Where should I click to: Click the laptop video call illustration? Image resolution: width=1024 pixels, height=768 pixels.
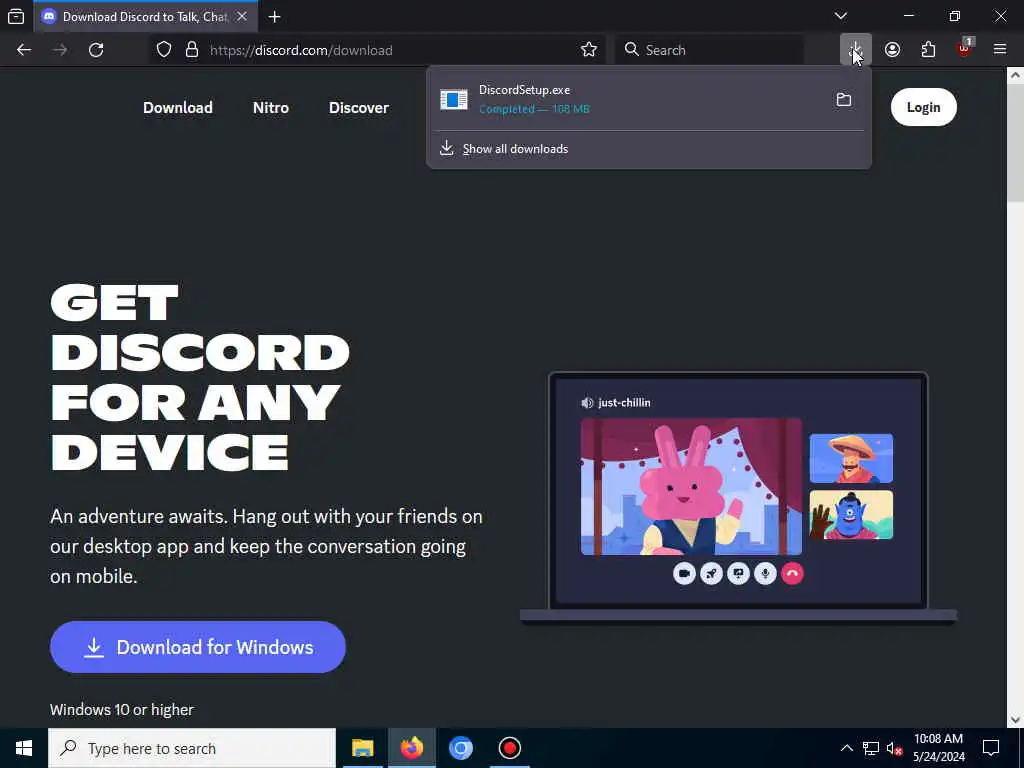click(738, 498)
